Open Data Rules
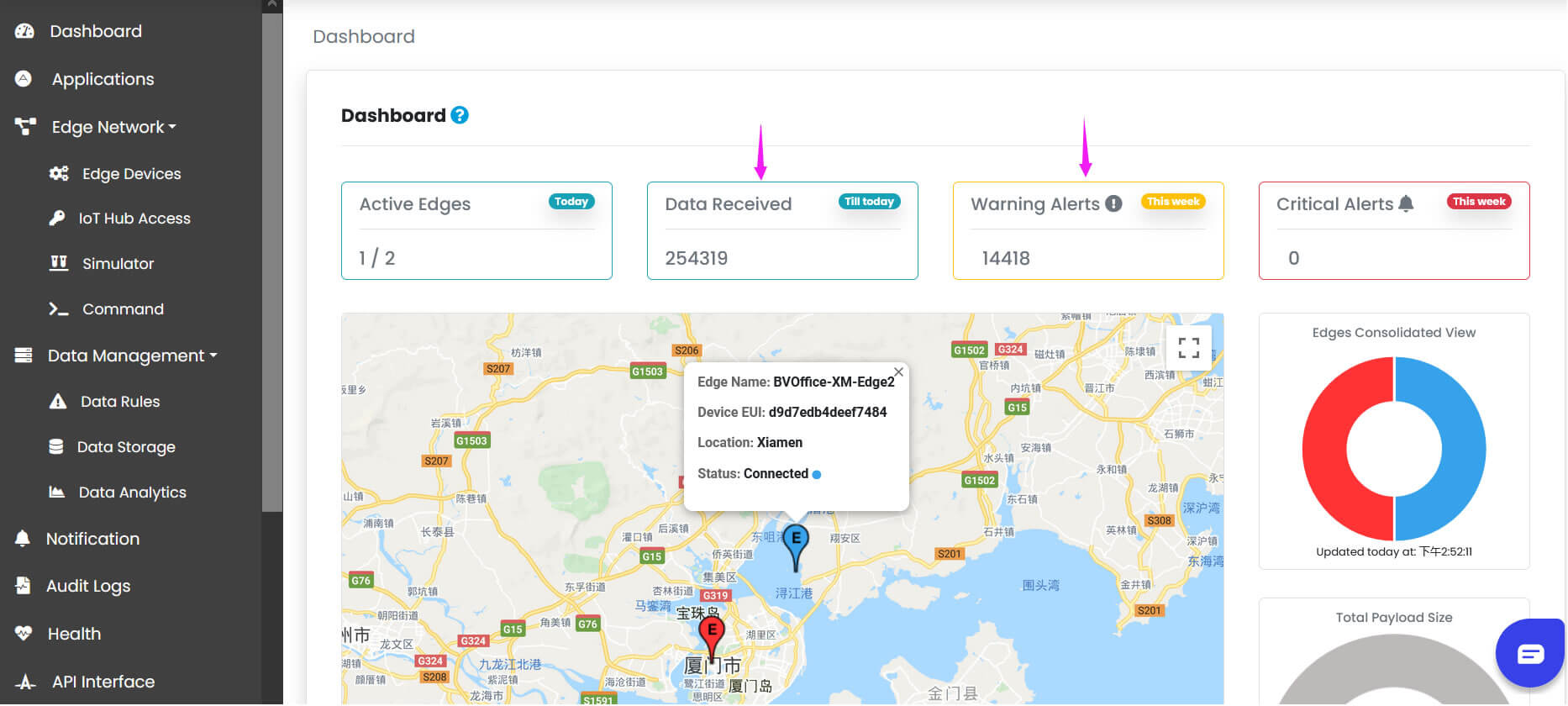 pyautogui.click(x=120, y=402)
